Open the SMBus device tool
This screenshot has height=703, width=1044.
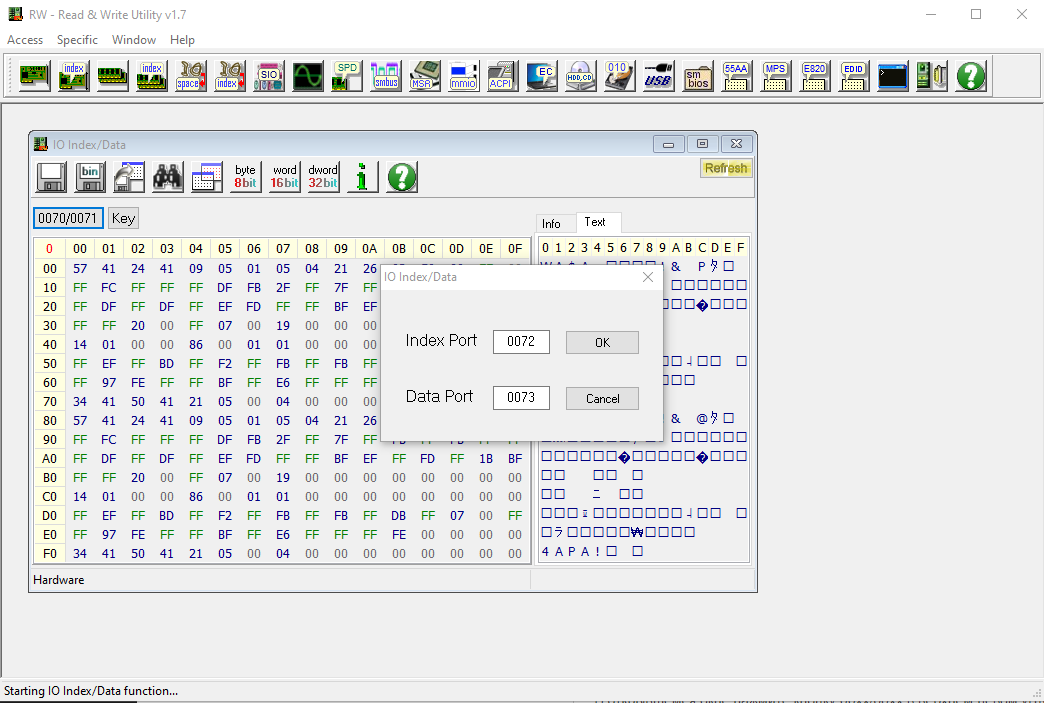385,76
